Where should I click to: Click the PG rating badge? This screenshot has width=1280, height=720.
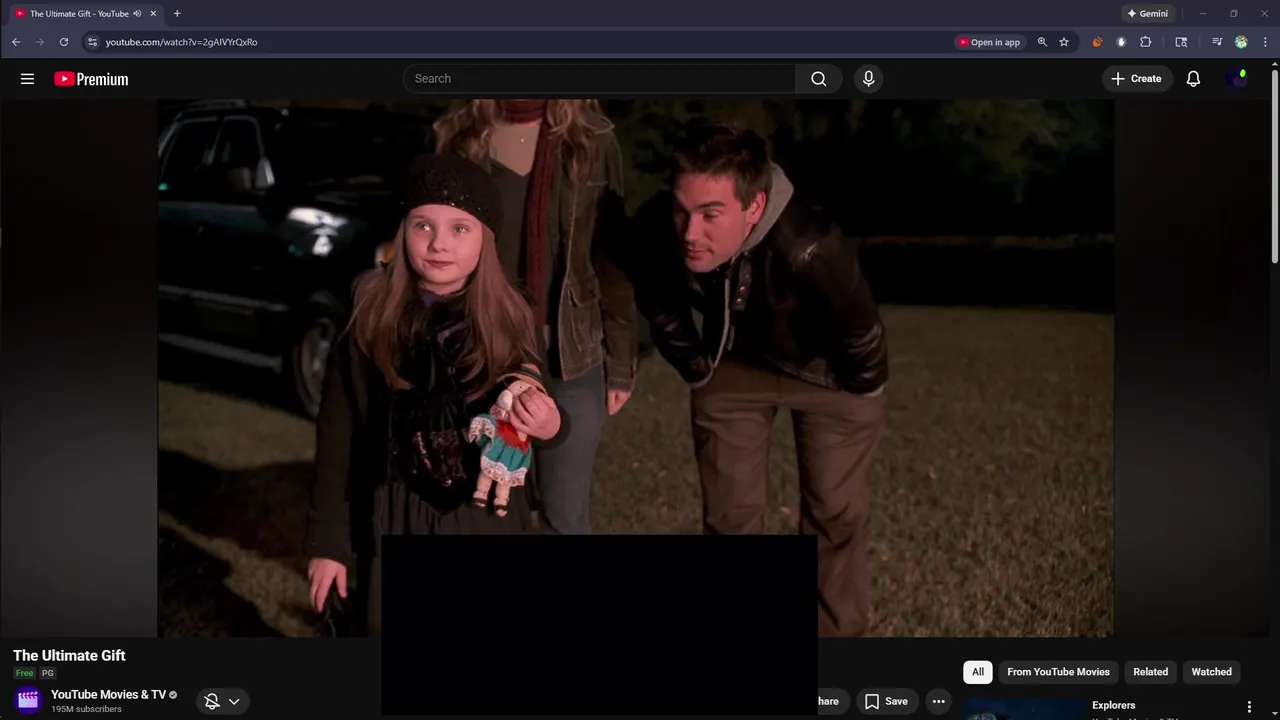click(x=47, y=674)
